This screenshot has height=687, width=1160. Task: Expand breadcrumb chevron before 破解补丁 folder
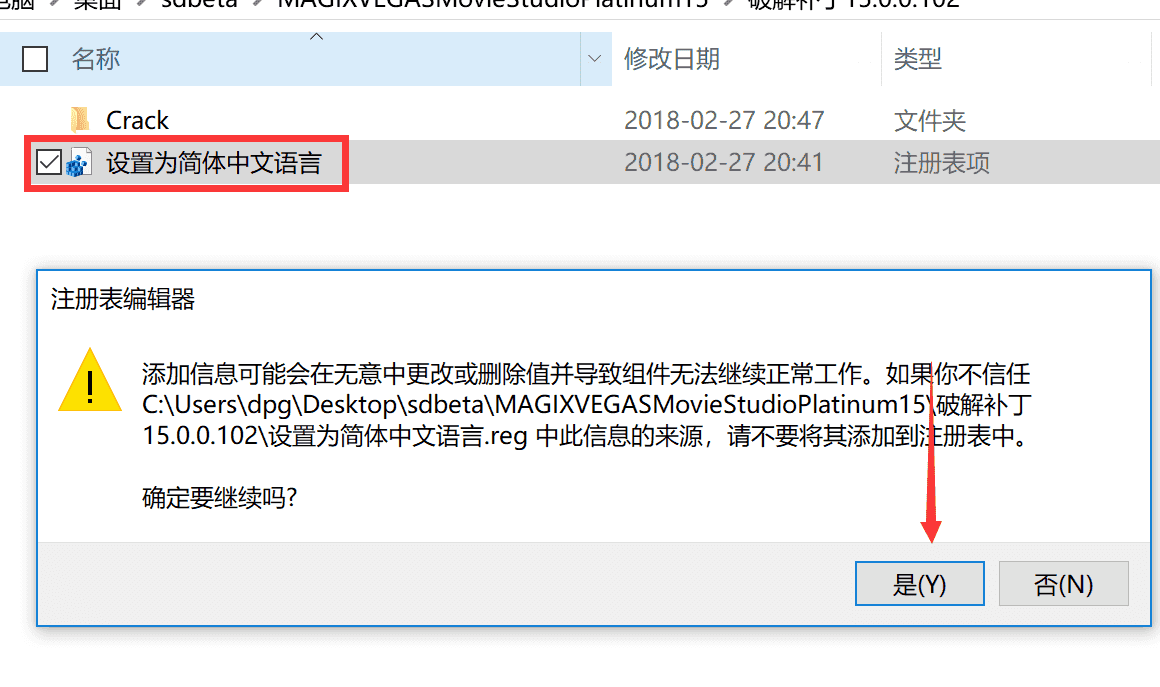coord(728,3)
